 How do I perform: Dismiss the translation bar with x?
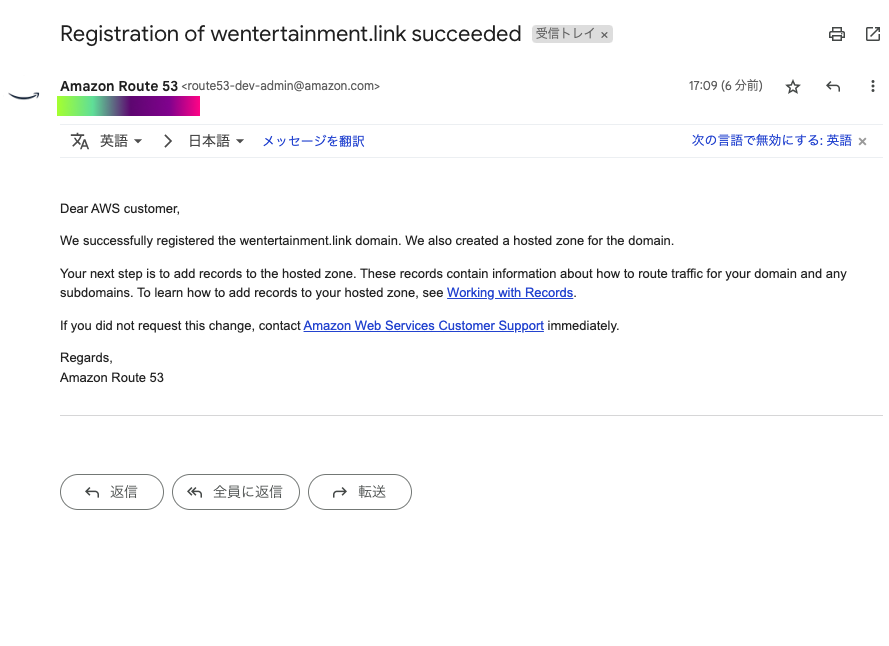click(x=862, y=142)
